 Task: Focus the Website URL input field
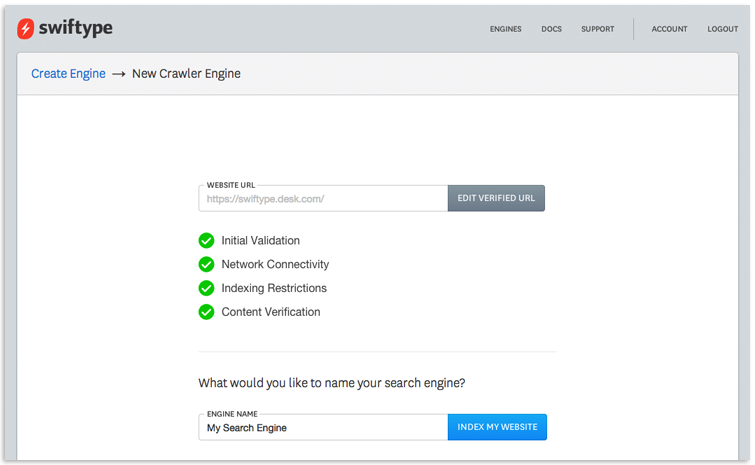tap(323, 198)
